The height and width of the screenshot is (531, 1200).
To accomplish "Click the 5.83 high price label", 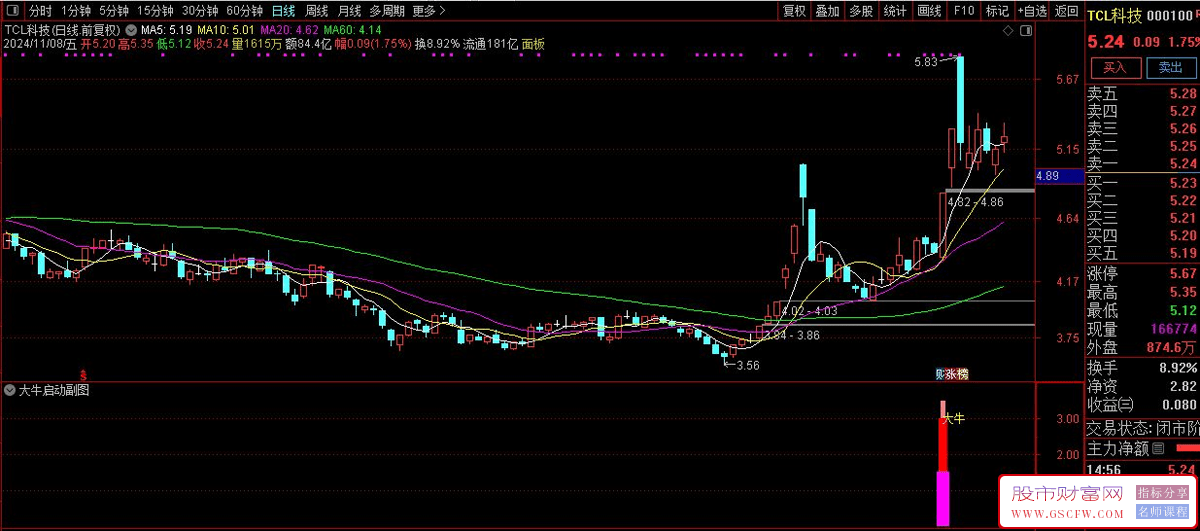I will 927,62.
